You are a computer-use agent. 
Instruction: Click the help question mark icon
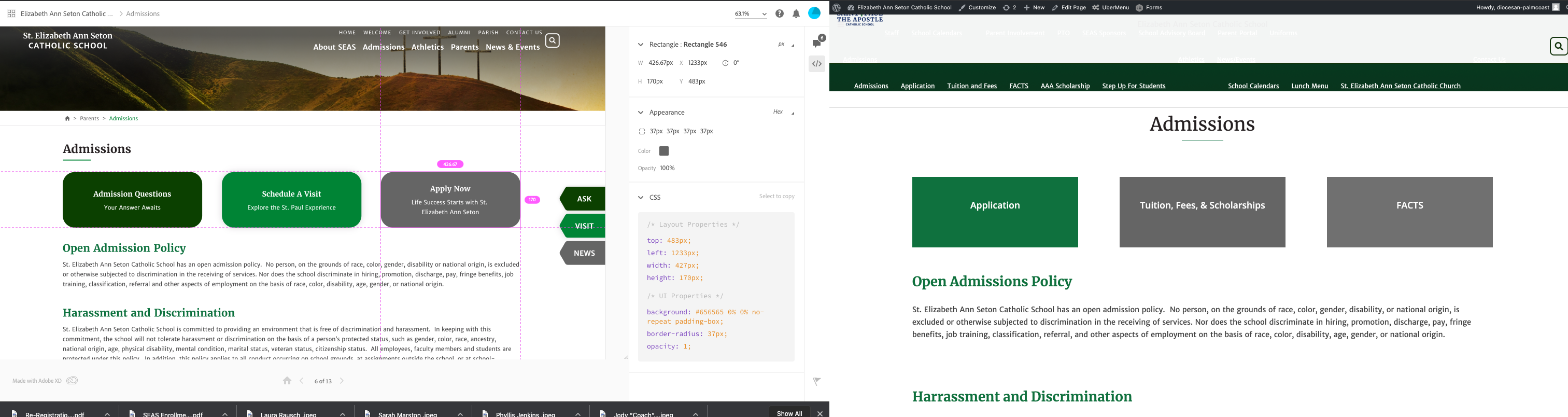pos(780,14)
